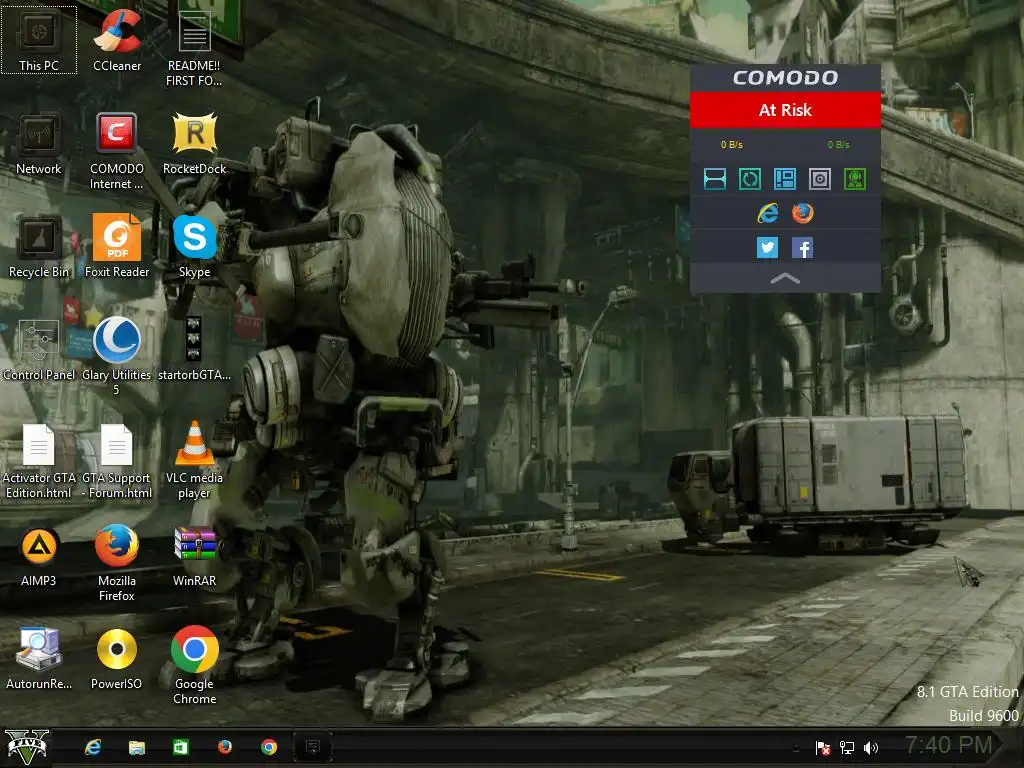Open the Recycle Bin

coord(39,248)
